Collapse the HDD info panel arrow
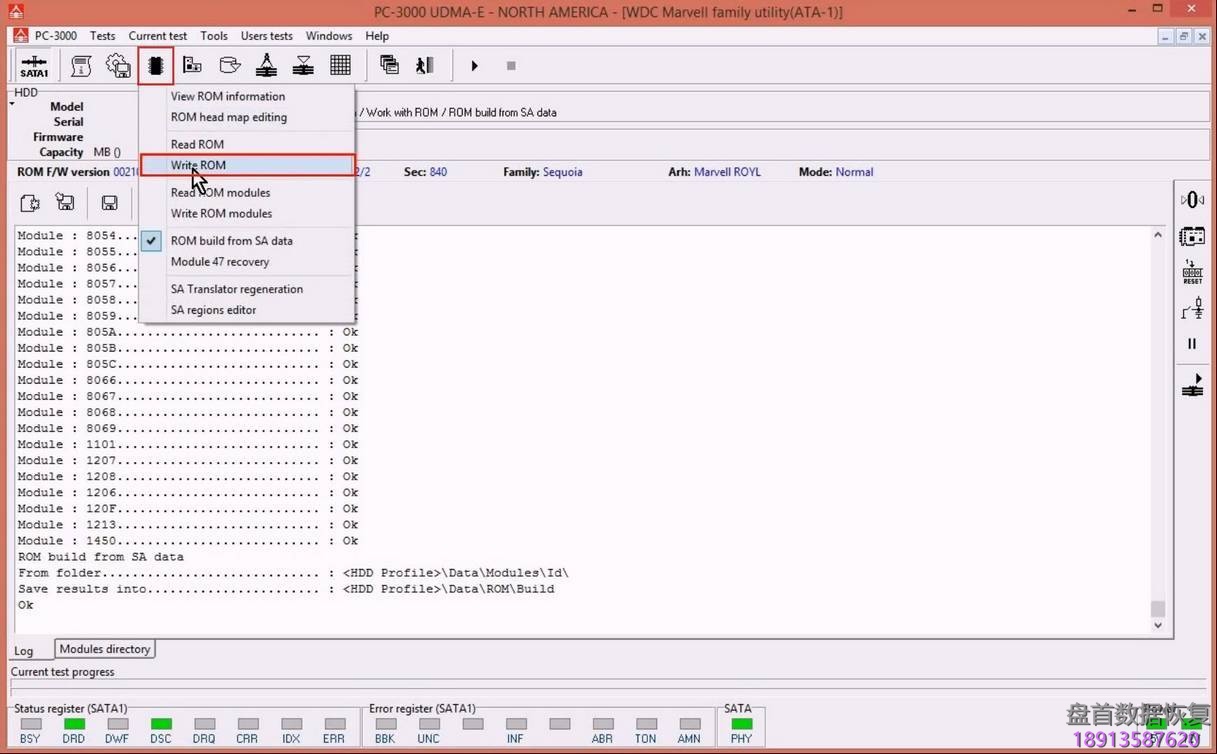This screenshot has width=1217, height=754. (10, 105)
